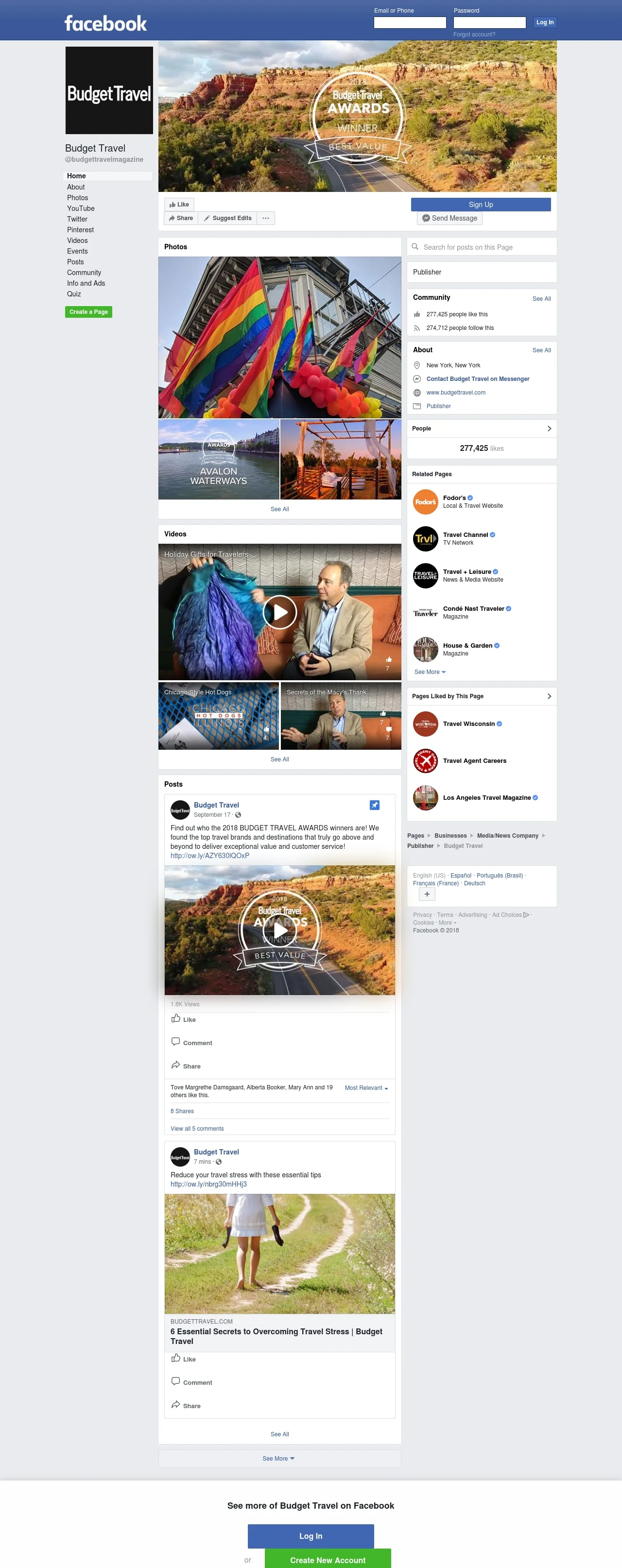Open the Avalon Waterways photo
The width and height of the screenshot is (622, 1568).
pos(219,459)
